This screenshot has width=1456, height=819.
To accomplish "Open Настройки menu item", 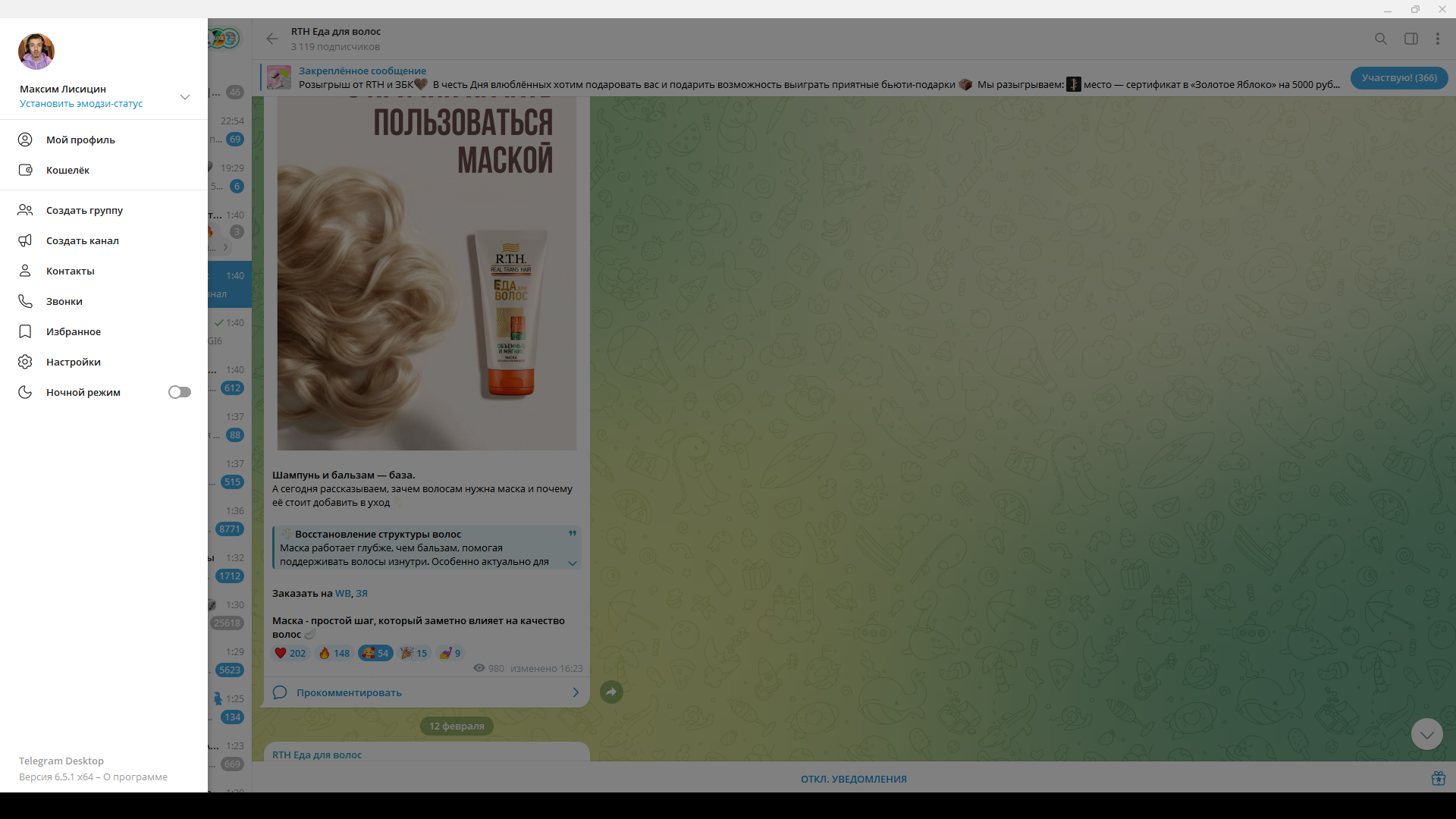I will 74,362.
